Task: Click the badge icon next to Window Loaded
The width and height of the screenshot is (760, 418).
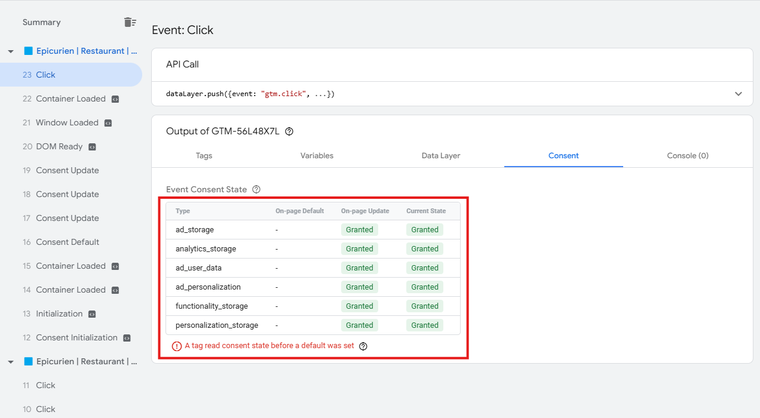Action: (108, 123)
